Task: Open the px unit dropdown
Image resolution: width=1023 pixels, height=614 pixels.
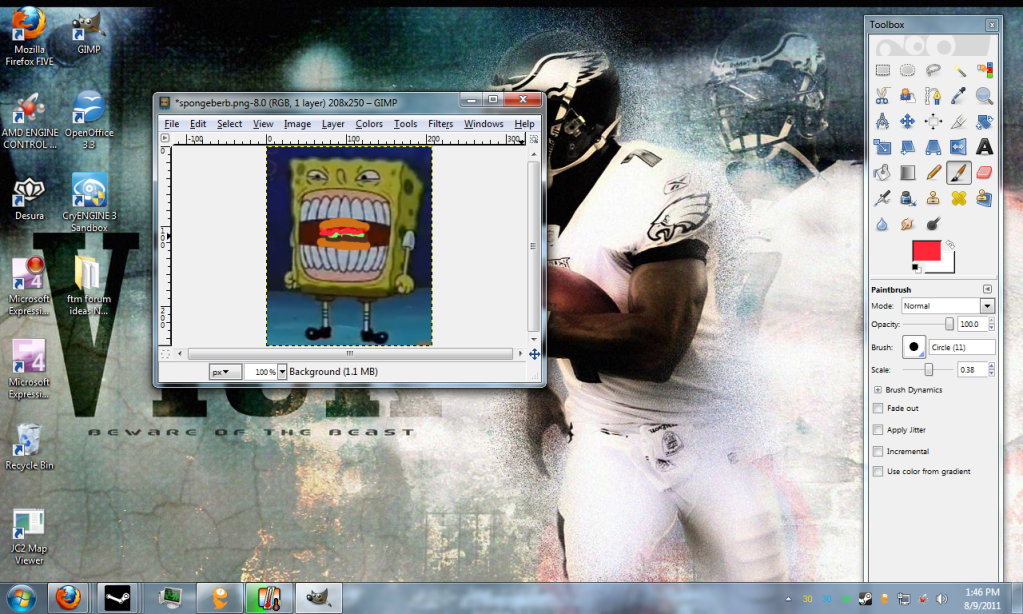Action: point(224,372)
